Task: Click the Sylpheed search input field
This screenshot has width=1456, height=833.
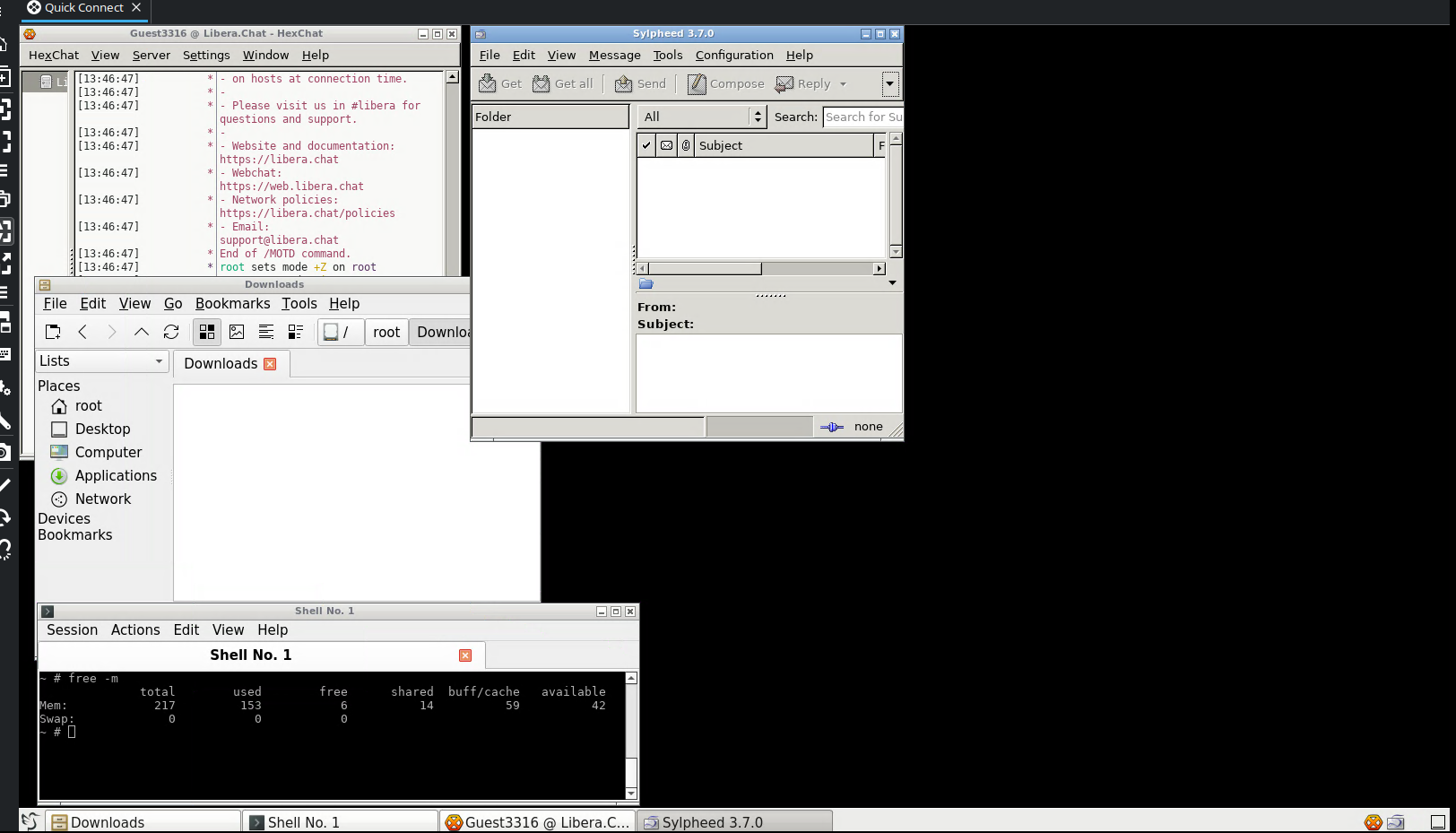Action: tap(862, 117)
